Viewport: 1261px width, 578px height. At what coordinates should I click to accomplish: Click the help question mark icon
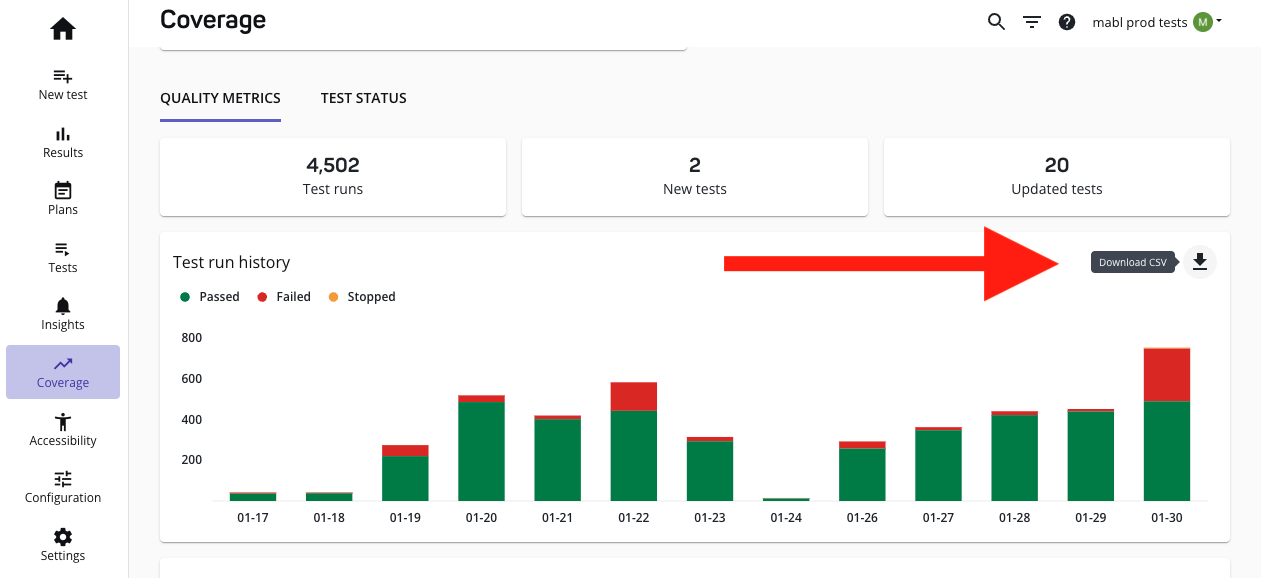(x=1067, y=22)
